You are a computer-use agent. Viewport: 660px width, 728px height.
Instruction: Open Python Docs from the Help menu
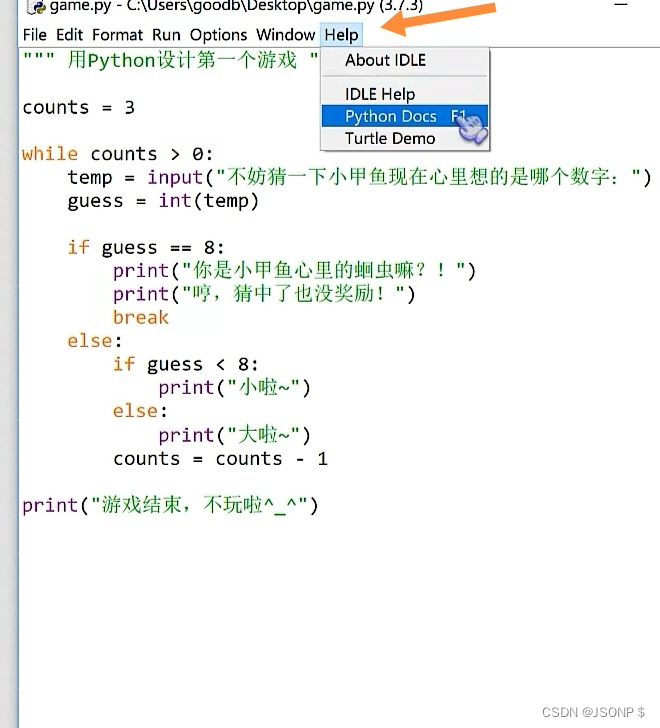tap(405, 116)
